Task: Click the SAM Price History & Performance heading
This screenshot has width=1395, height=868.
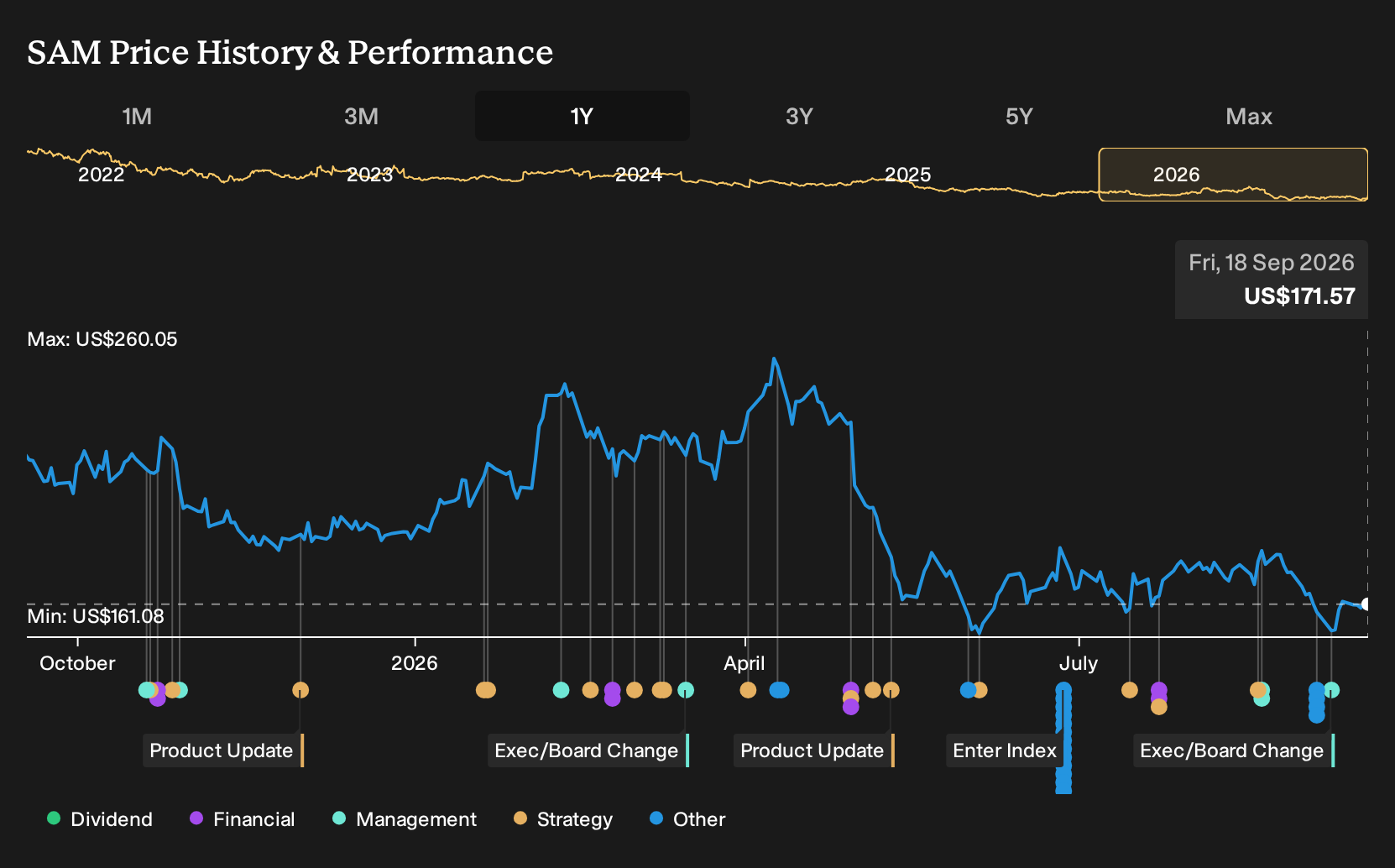Action: 290,52
